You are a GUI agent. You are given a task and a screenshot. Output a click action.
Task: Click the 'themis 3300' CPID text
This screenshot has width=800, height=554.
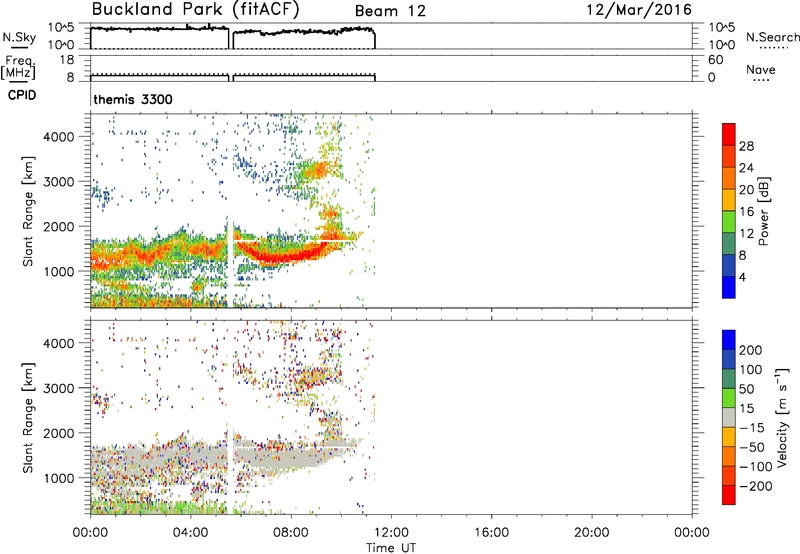[133, 99]
